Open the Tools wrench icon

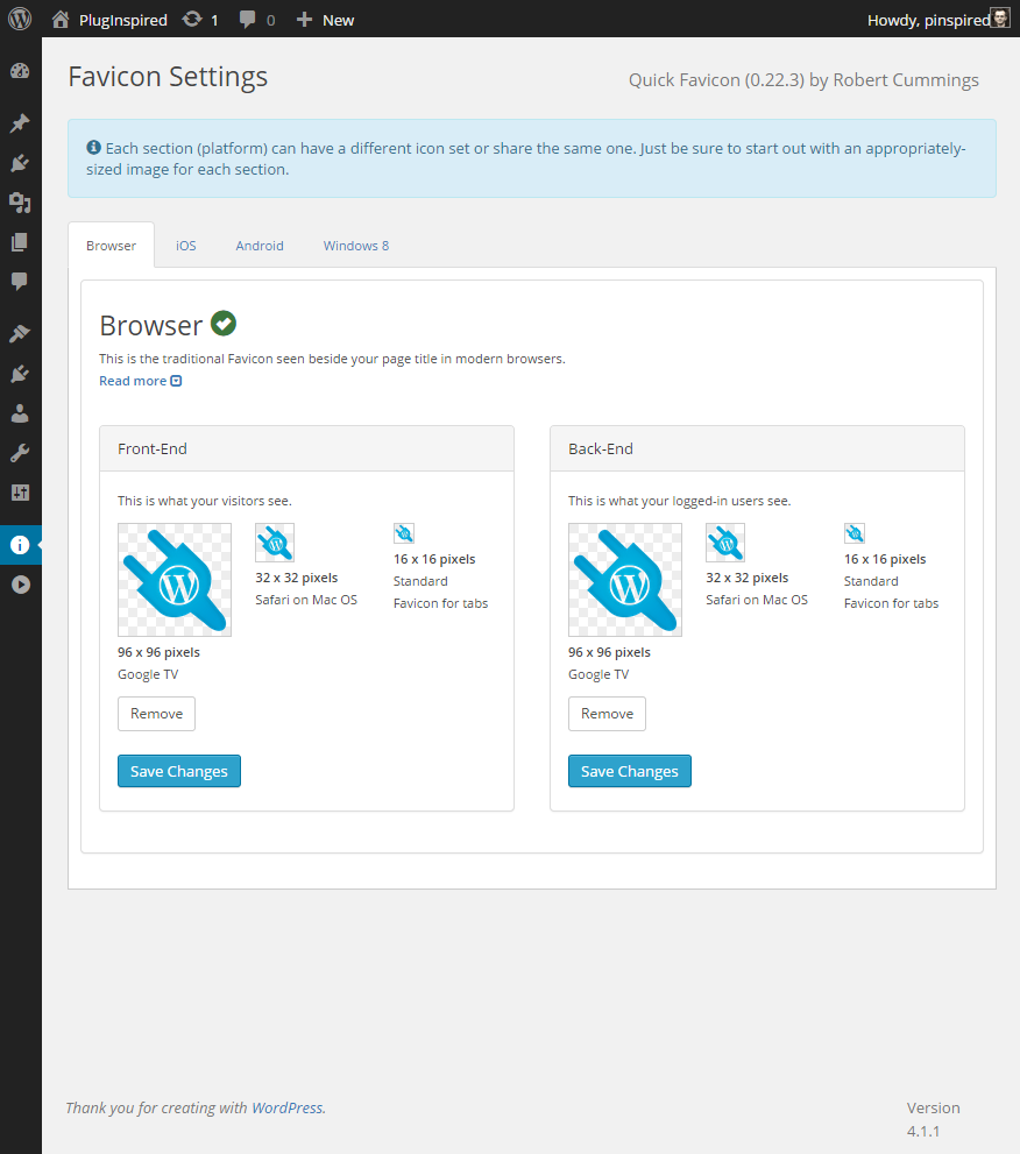(x=20, y=452)
